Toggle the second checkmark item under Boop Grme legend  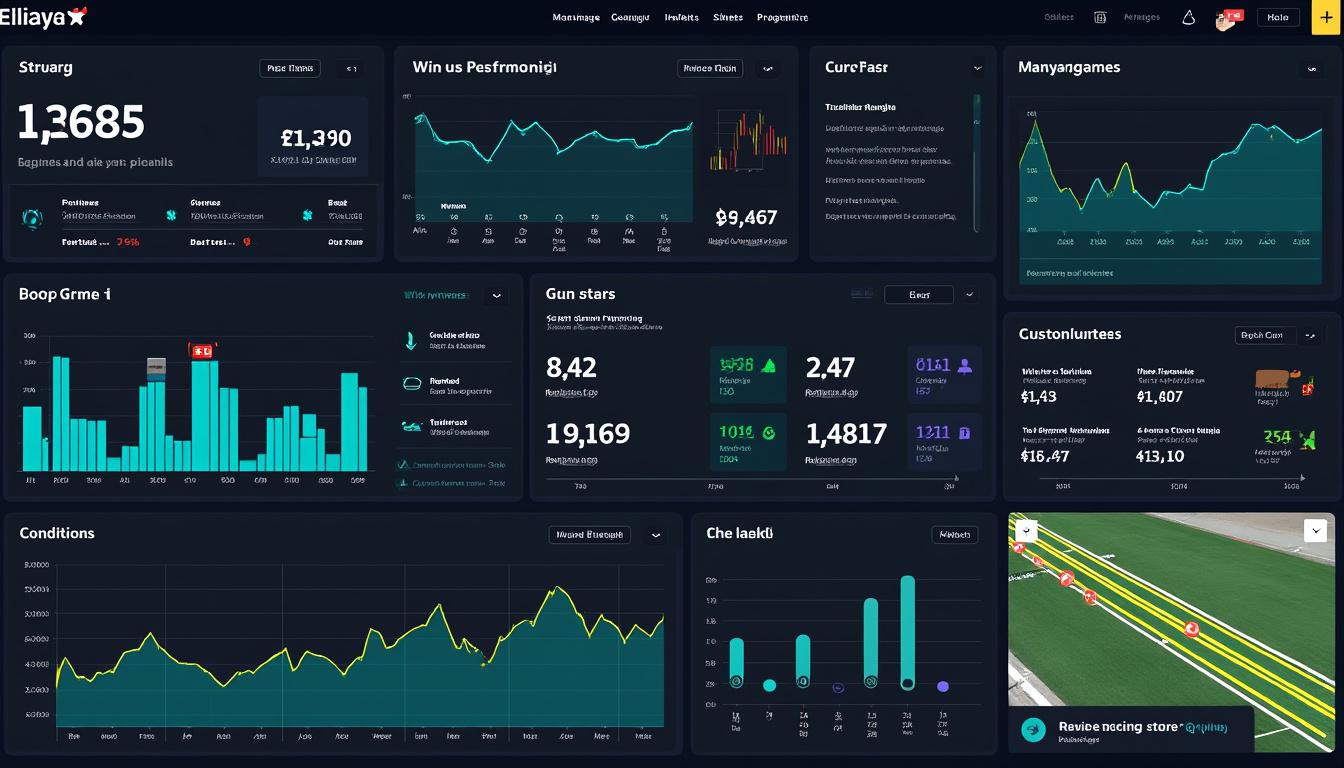403,483
